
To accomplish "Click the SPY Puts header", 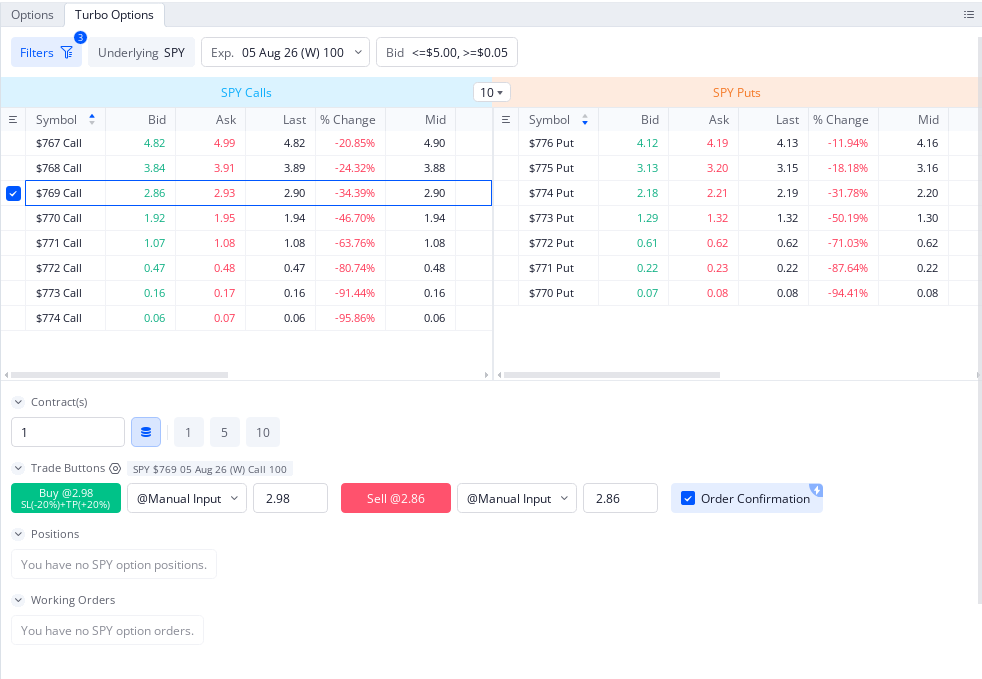I will pyautogui.click(x=736, y=93).
